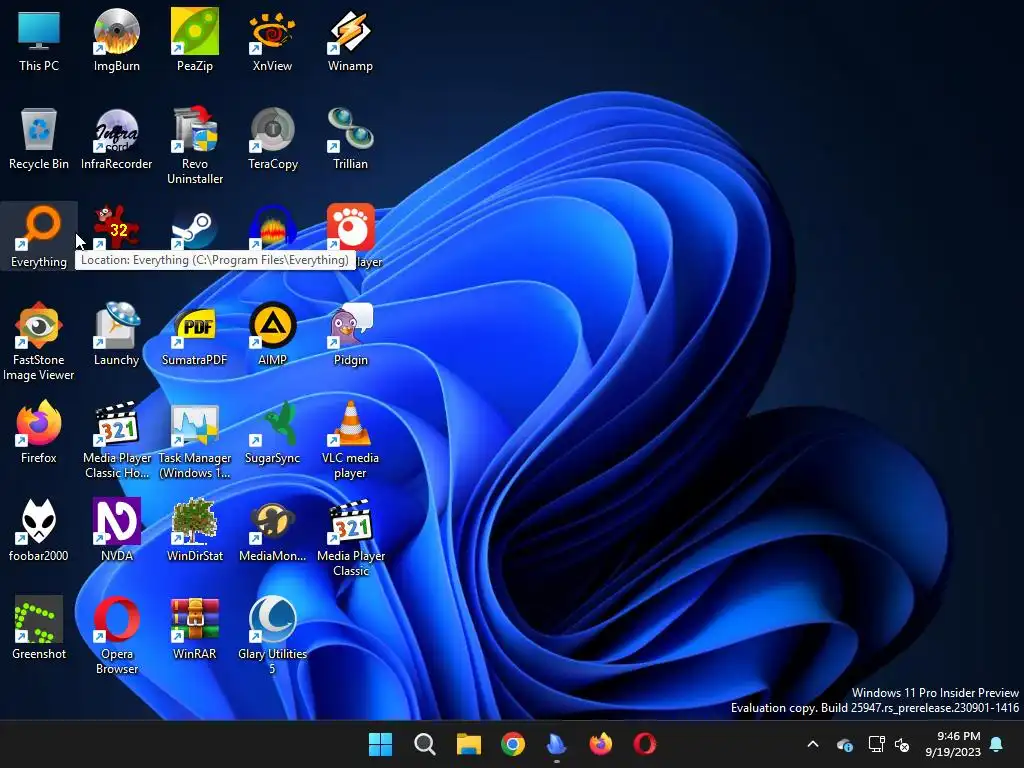The width and height of the screenshot is (1024, 768).
Task: Select foobar2000 desktop icon
Action: [x=39, y=530]
